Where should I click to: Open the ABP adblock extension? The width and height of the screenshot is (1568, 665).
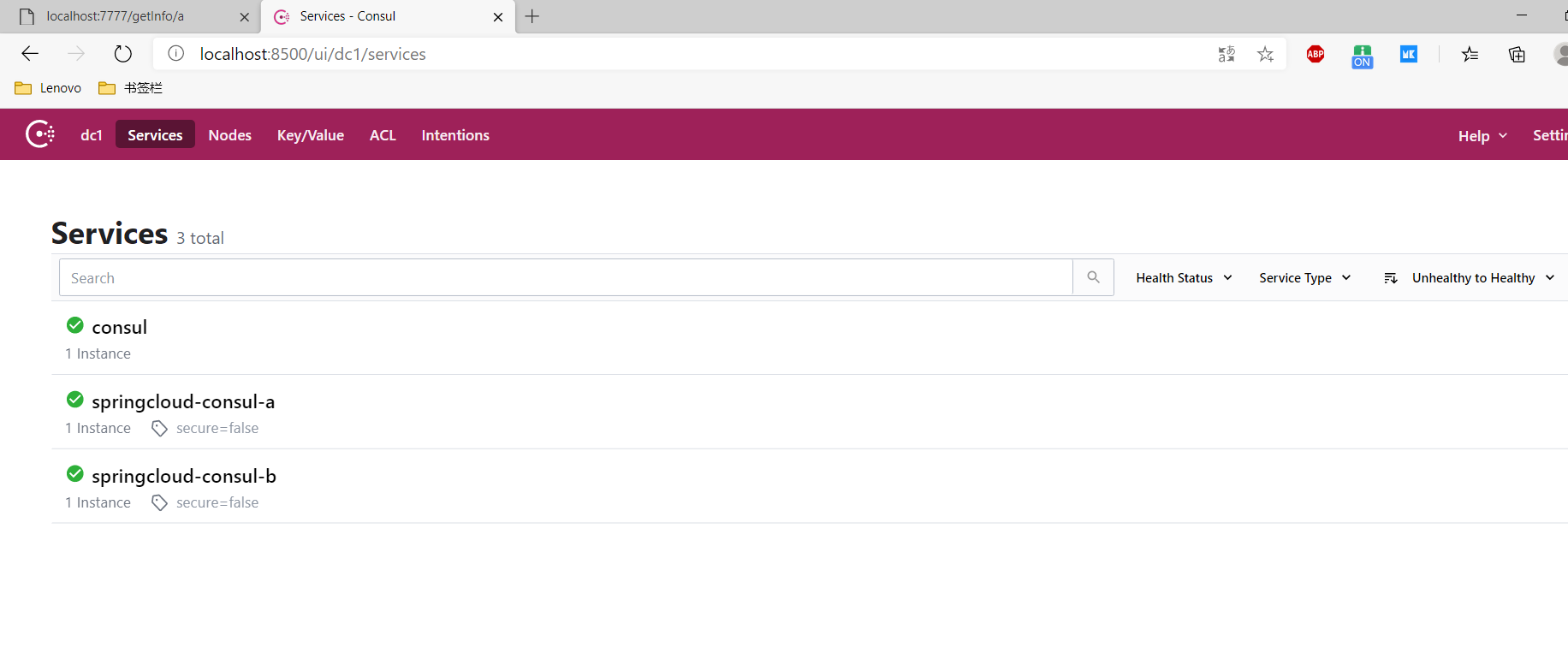[x=1316, y=55]
